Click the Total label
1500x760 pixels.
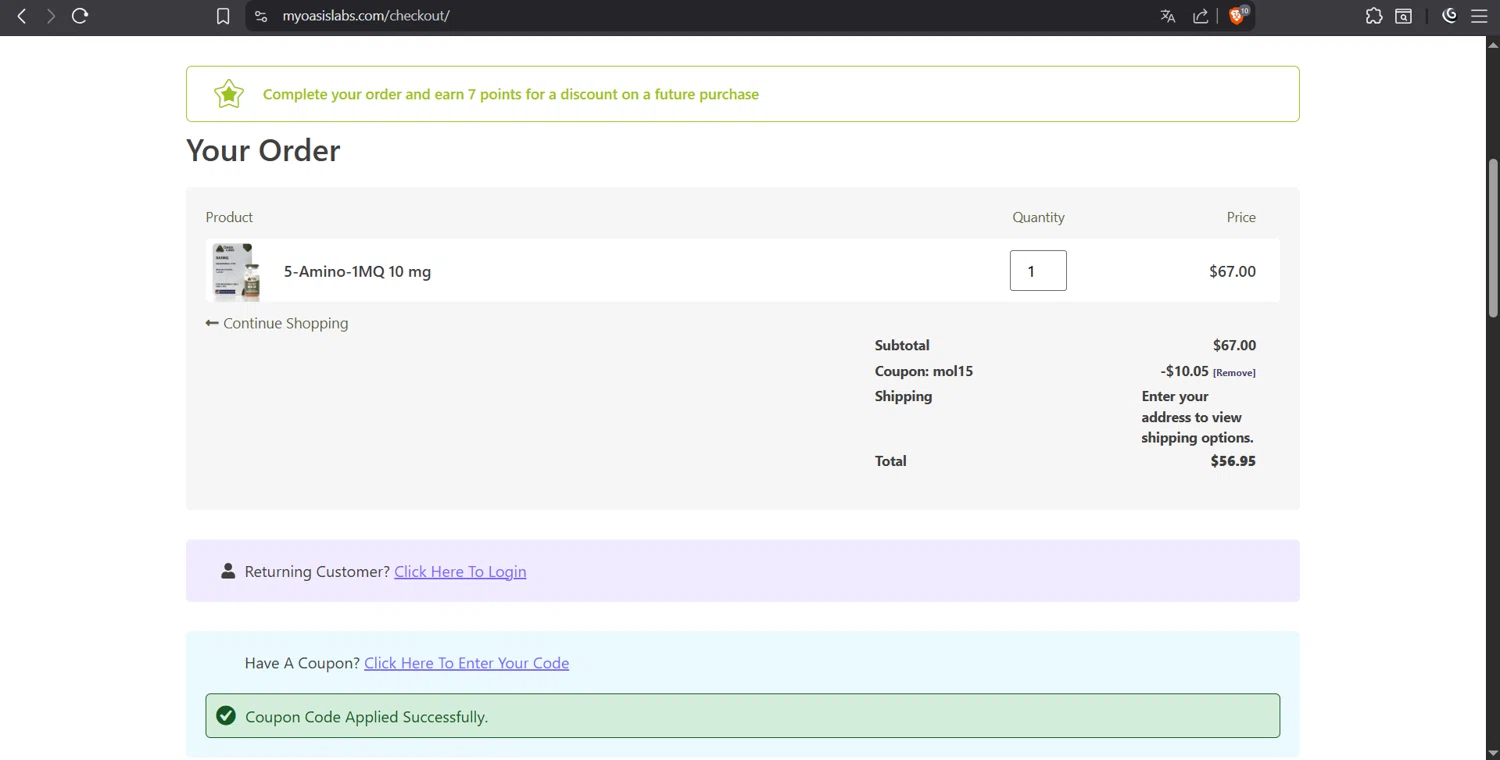coord(890,461)
